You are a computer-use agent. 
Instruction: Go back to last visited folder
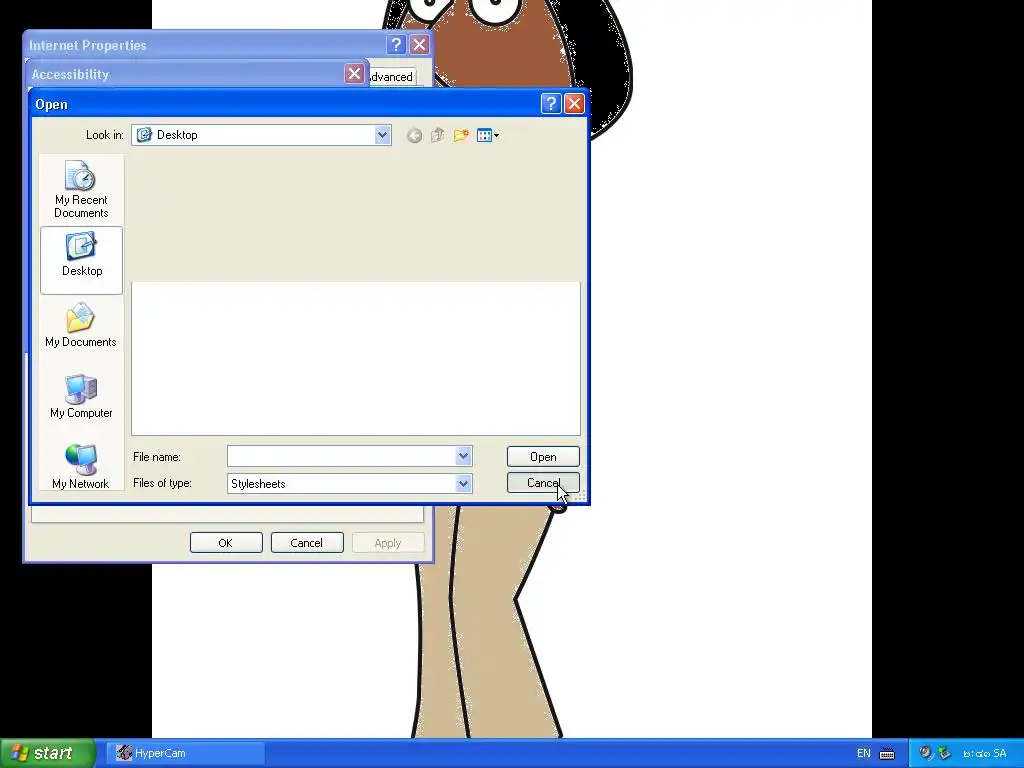click(x=414, y=135)
